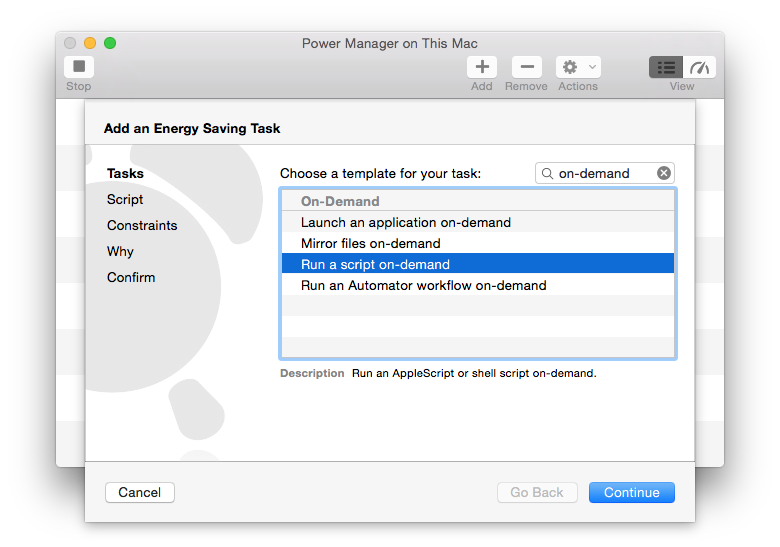The height and width of the screenshot is (547, 780).
Task: Go to the Constraints step
Action: pyautogui.click(x=142, y=225)
